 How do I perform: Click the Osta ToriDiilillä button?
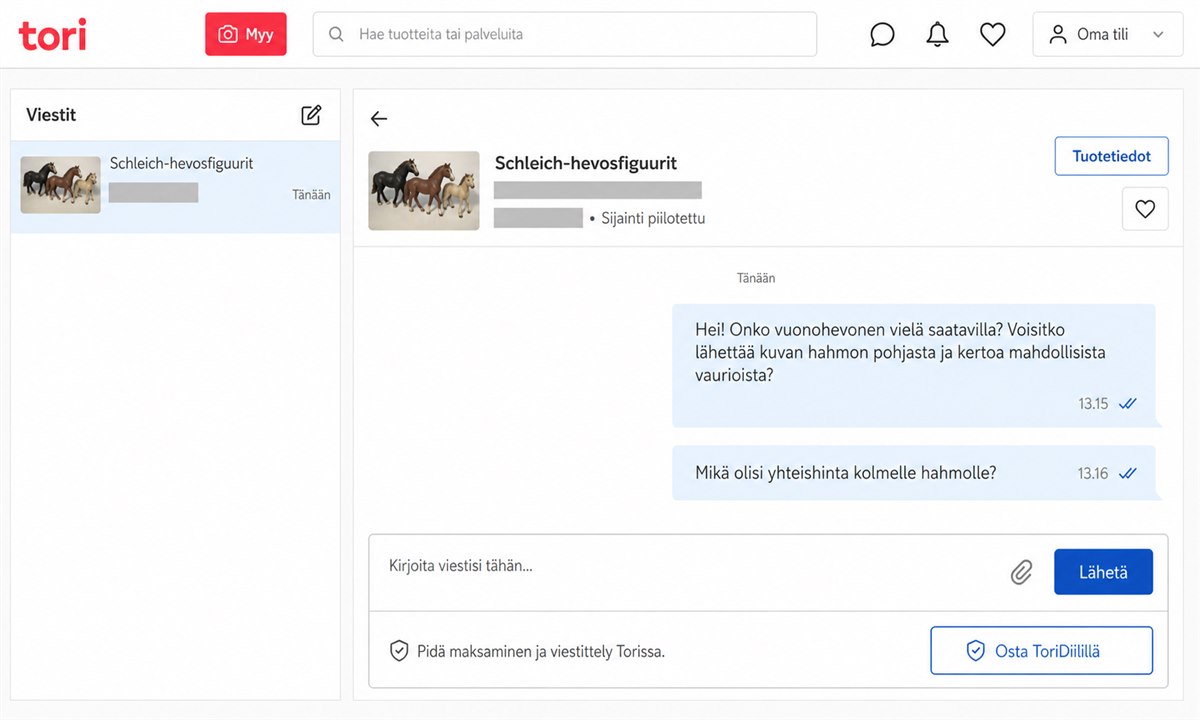[x=1041, y=651]
